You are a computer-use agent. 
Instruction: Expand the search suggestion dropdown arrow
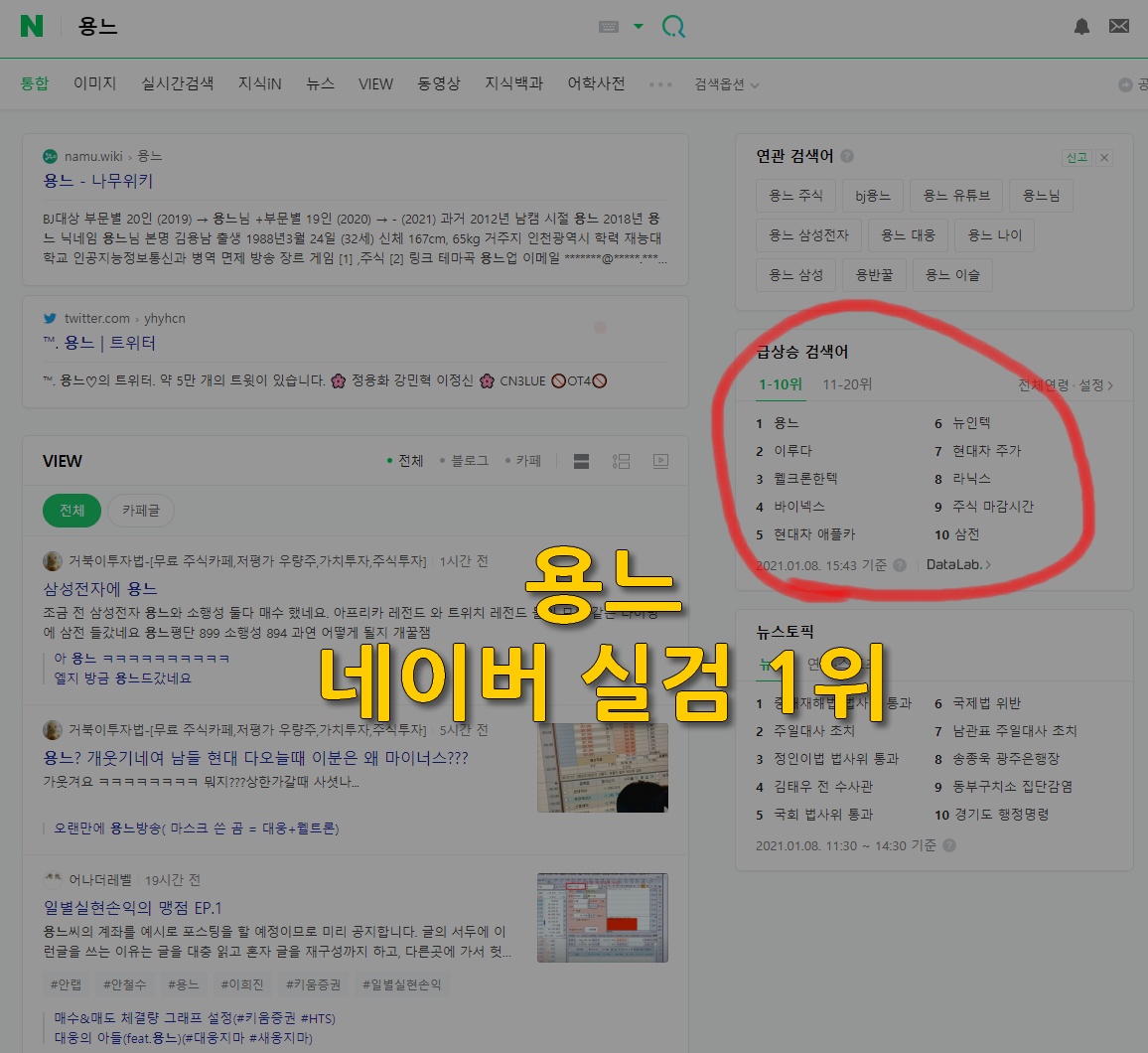(x=639, y=27)
